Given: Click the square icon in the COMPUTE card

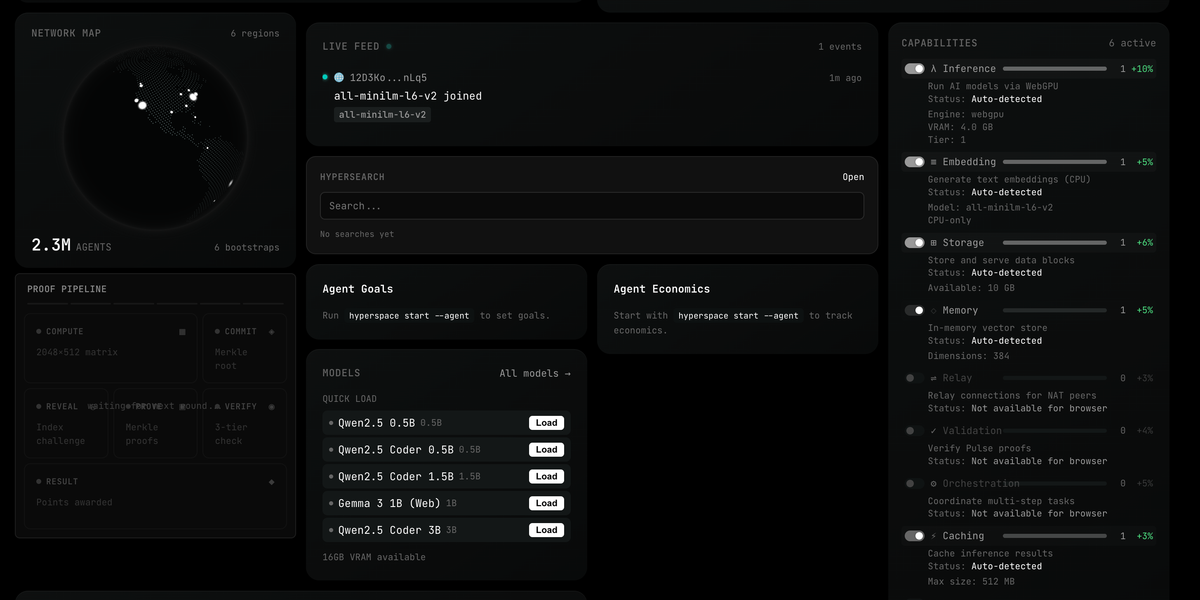Looking at the screenshot, I should coord(182,332).
